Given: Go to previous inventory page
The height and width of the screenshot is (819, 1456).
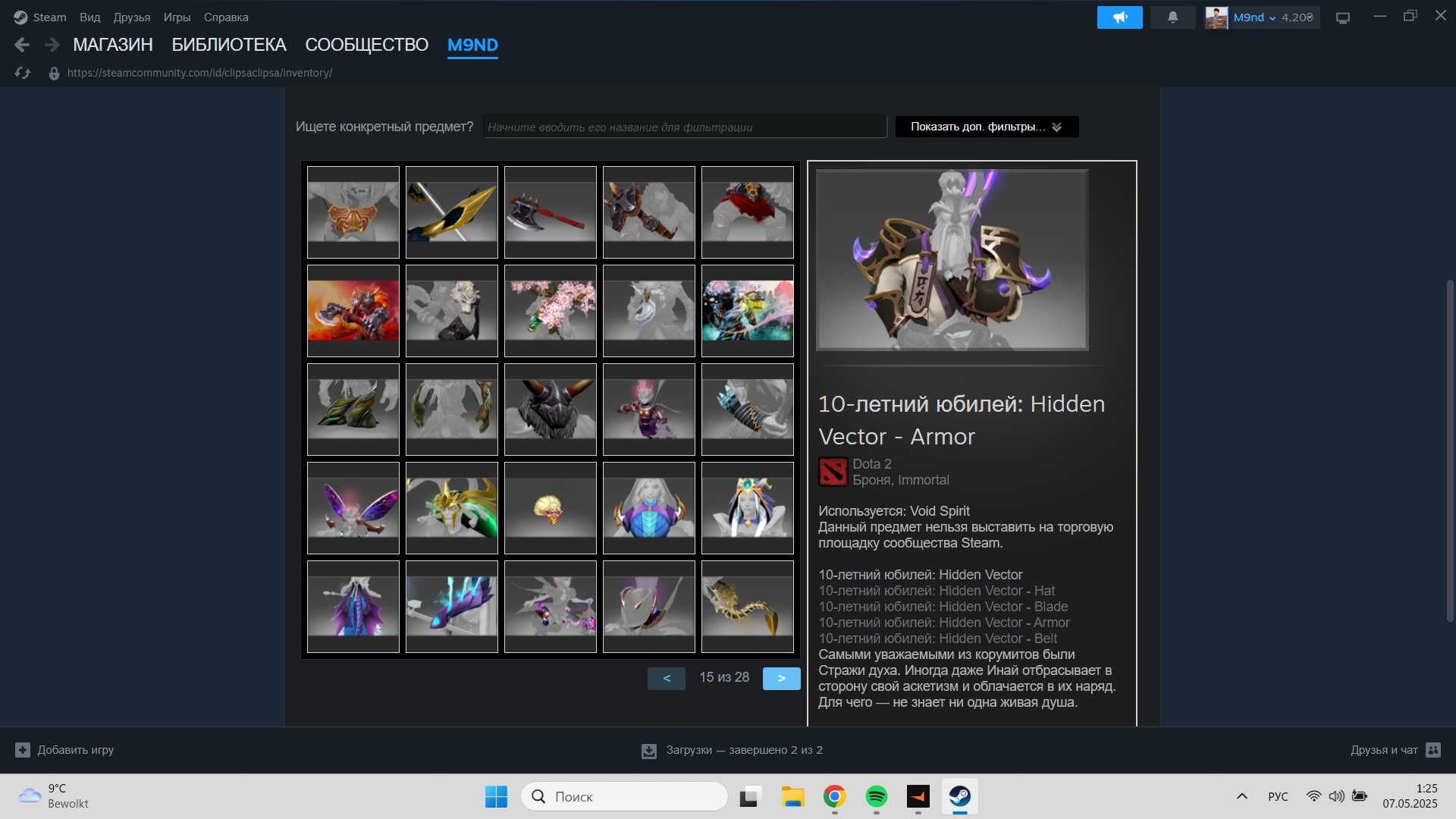Looking at the screenshot, I should [x=667, y=678].
